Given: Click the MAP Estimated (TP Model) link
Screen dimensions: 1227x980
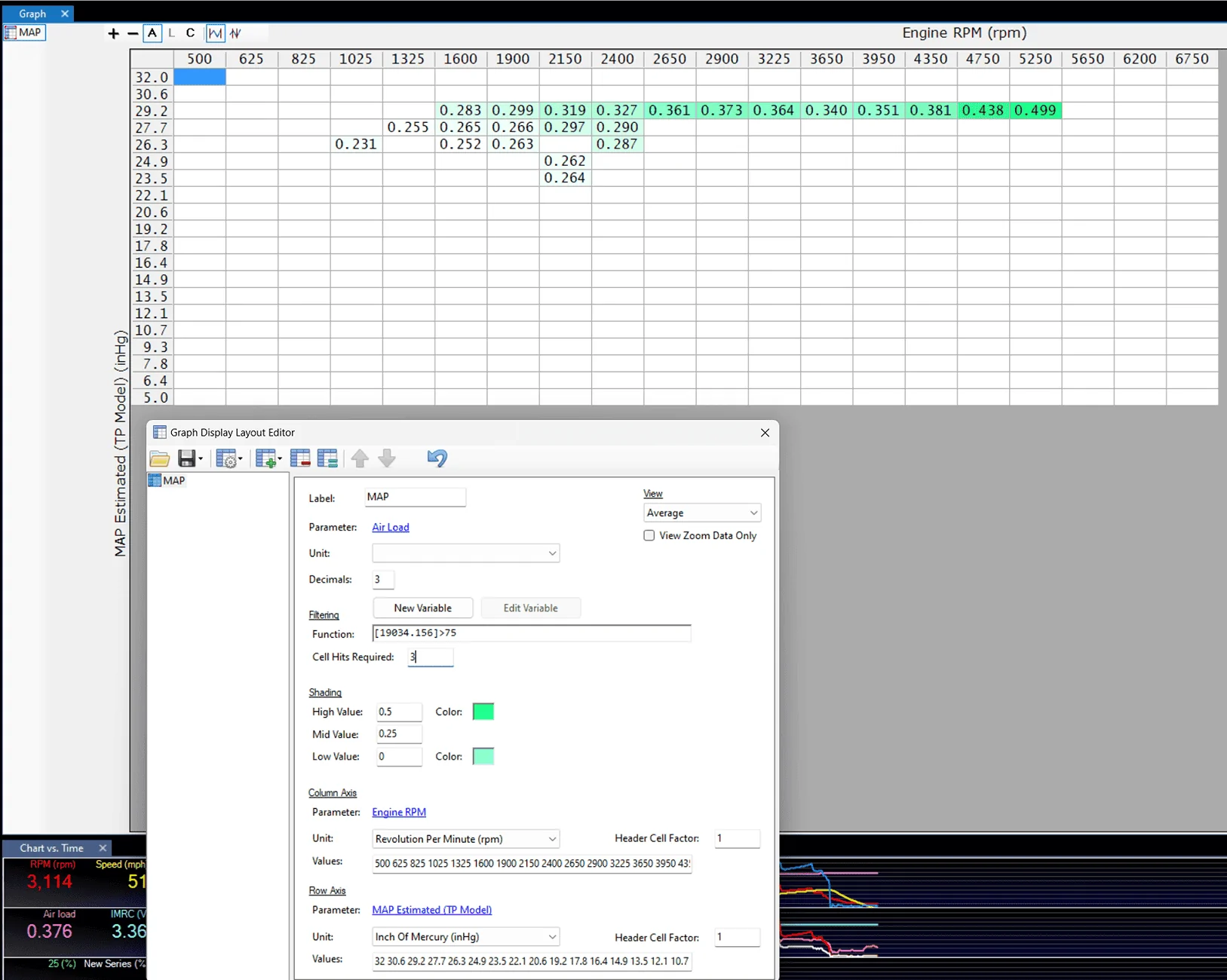Looking at the screenshot, I should [x=431, y=911].
